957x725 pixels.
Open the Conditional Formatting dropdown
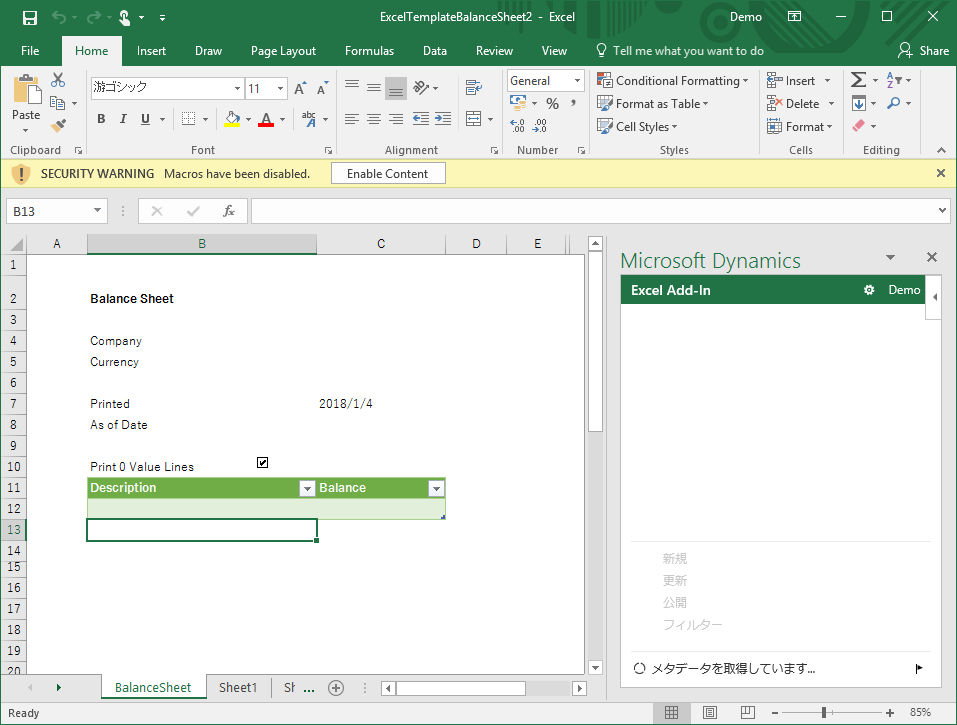coord(673,81)
